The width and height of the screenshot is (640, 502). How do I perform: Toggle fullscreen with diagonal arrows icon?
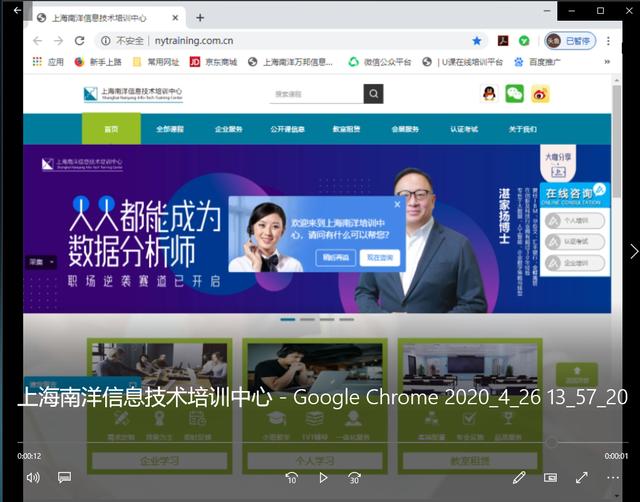coord(582,478)
